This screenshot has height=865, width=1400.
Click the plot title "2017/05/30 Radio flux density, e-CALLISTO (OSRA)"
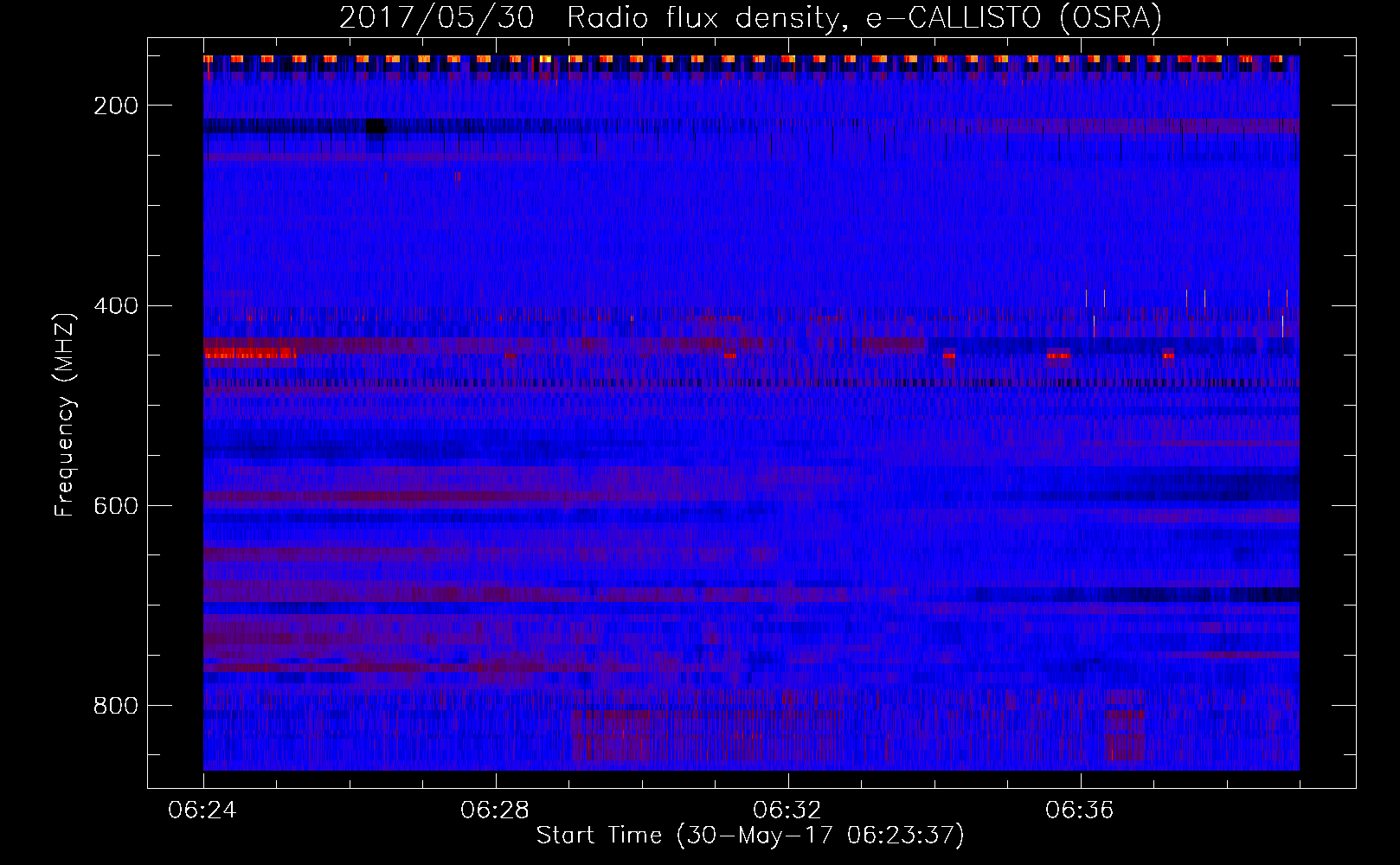750,17
